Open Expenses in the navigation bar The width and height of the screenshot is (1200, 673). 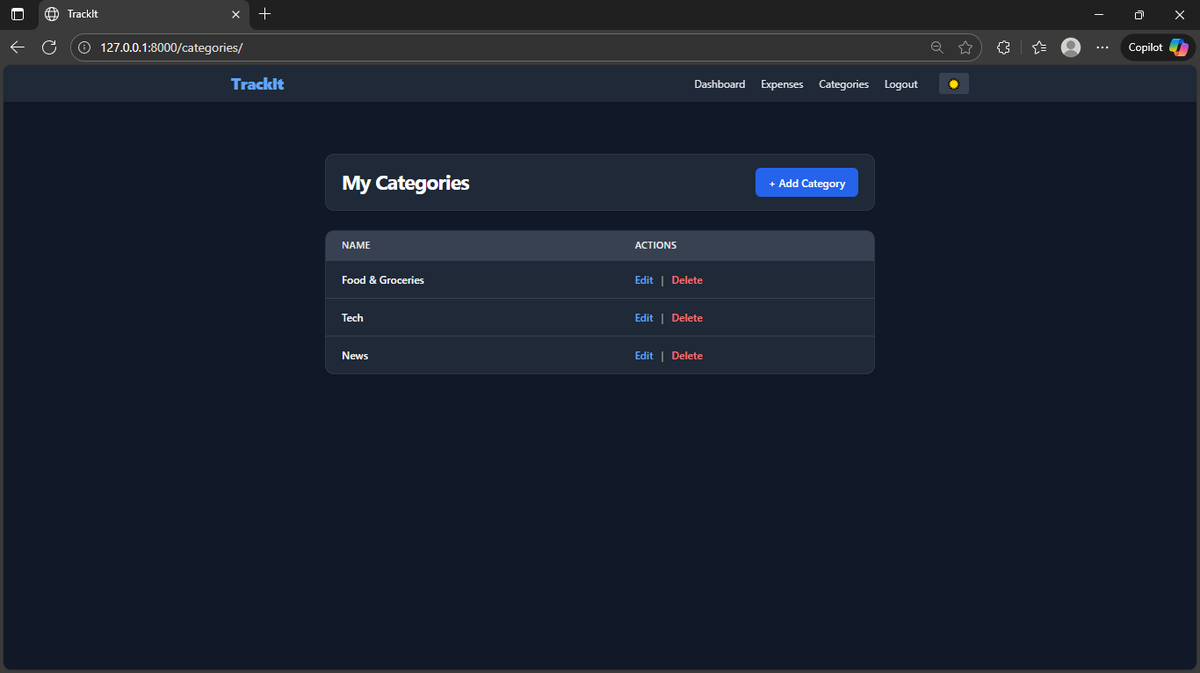click(x=782, y=84)
